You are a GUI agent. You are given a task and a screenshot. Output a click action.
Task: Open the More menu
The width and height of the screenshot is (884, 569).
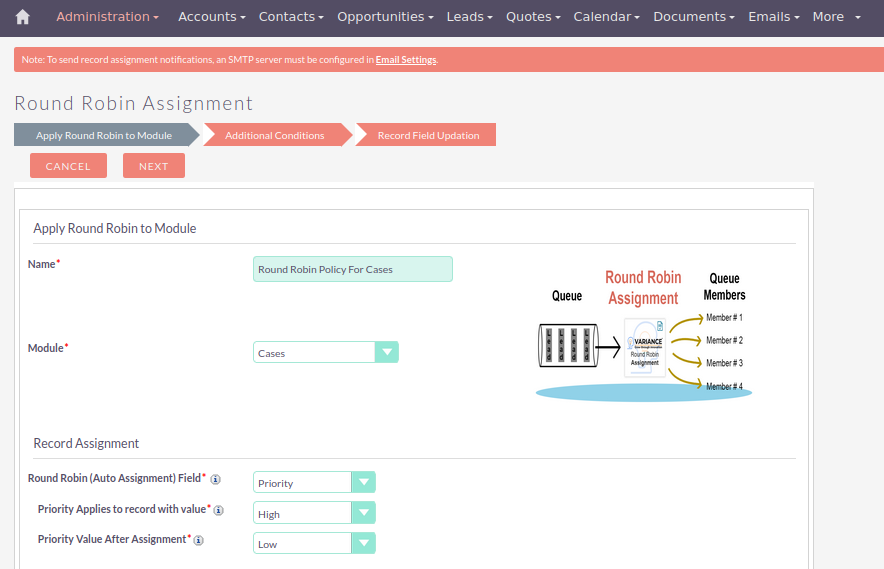point(836,17)
